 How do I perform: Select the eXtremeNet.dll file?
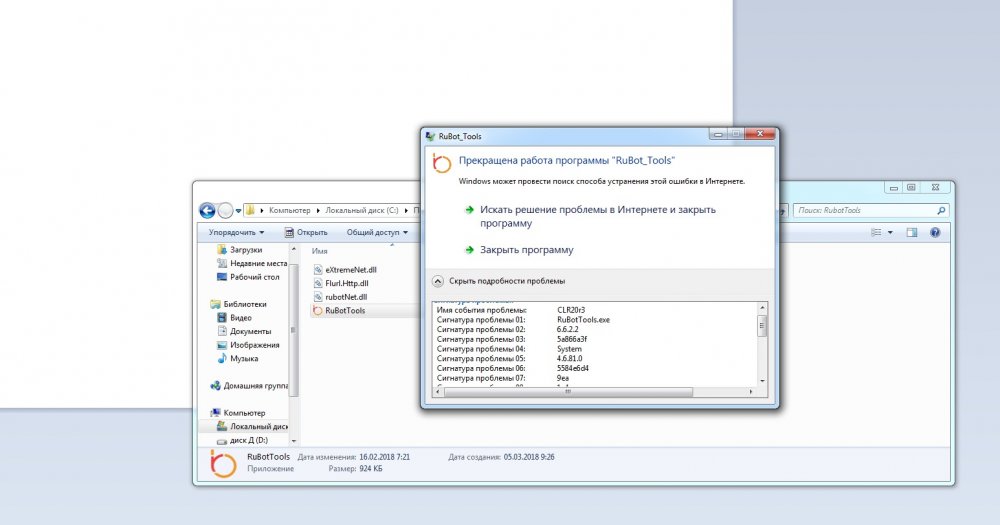click(350, 270)
